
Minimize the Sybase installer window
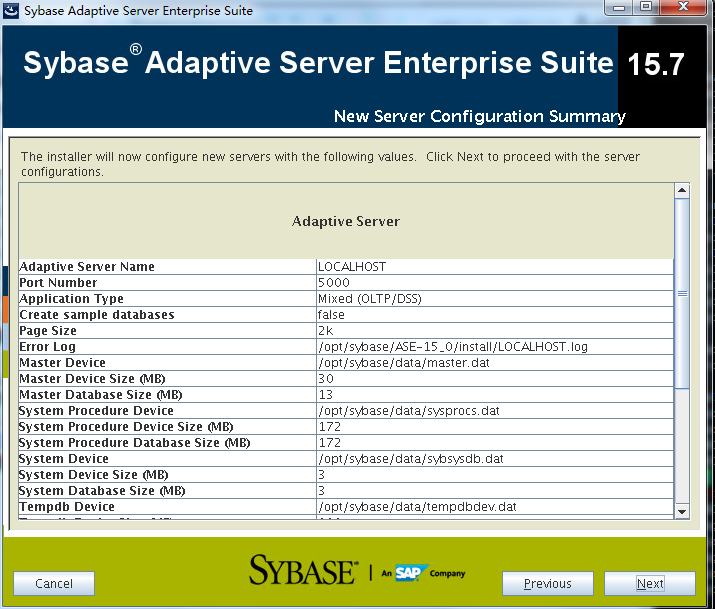(x=619, y=7)
